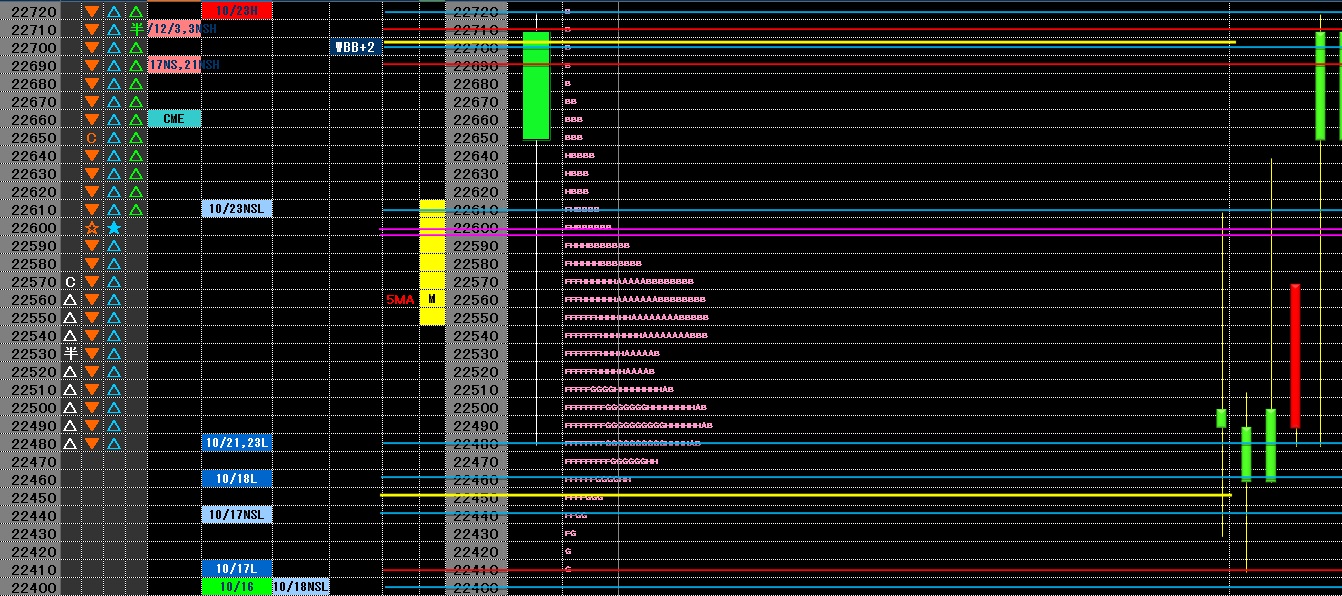This screenshot has width=1342, height=596.
Task: Click the blue up triangle in row 22590
Action: 114,245
